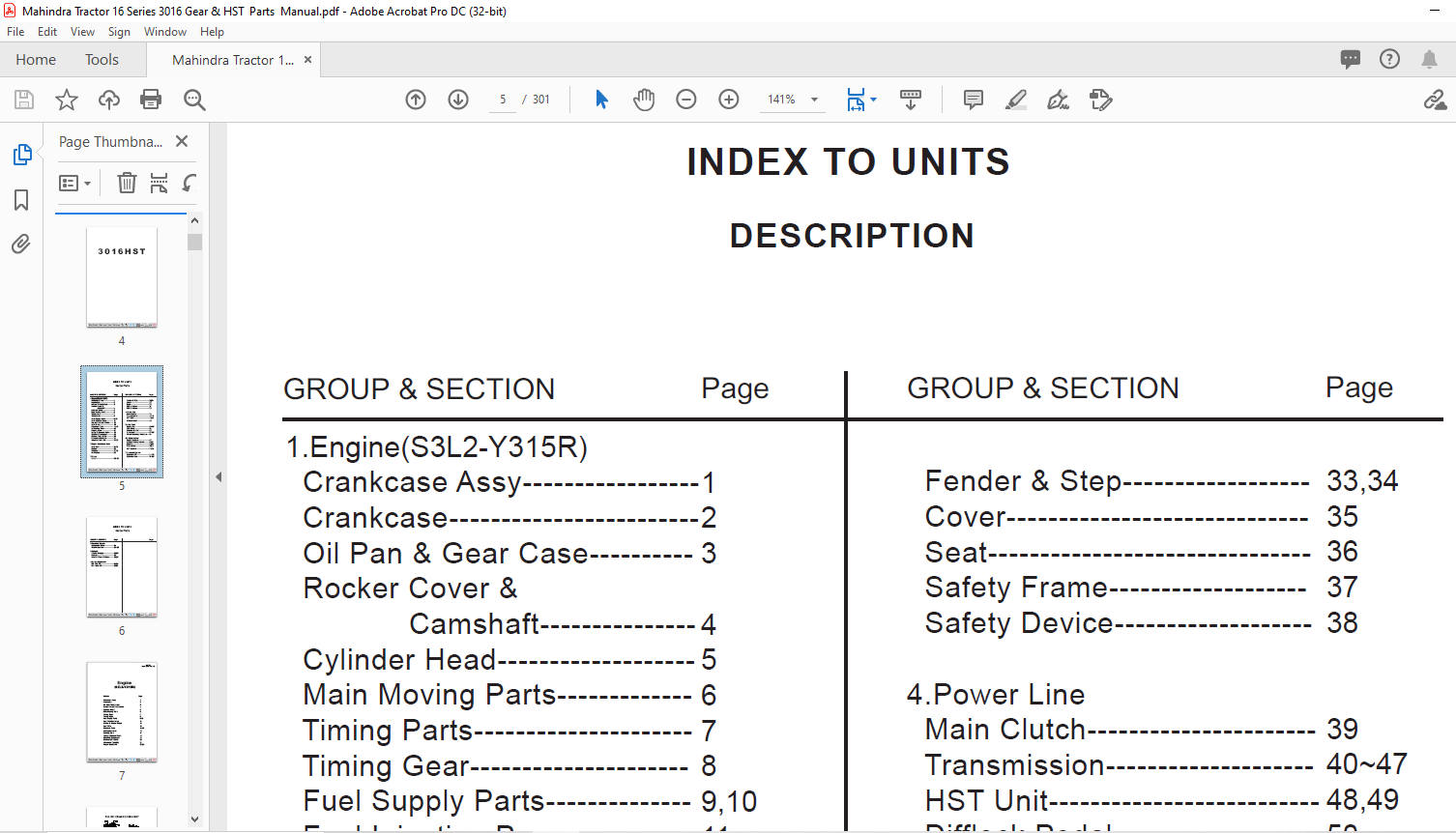1456x833 pixels.
Task: Open the Window menu
Action: pos(165,32)
